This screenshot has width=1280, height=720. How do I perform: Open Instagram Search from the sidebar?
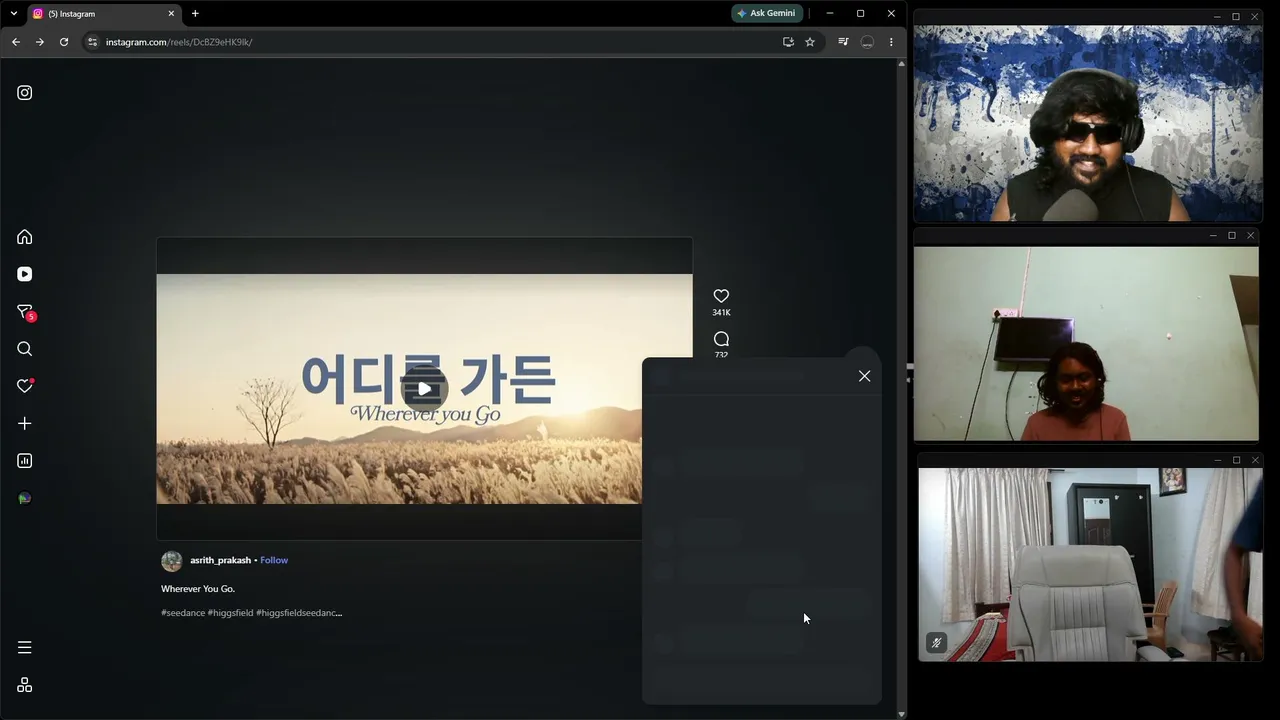[x=25, y=349]
